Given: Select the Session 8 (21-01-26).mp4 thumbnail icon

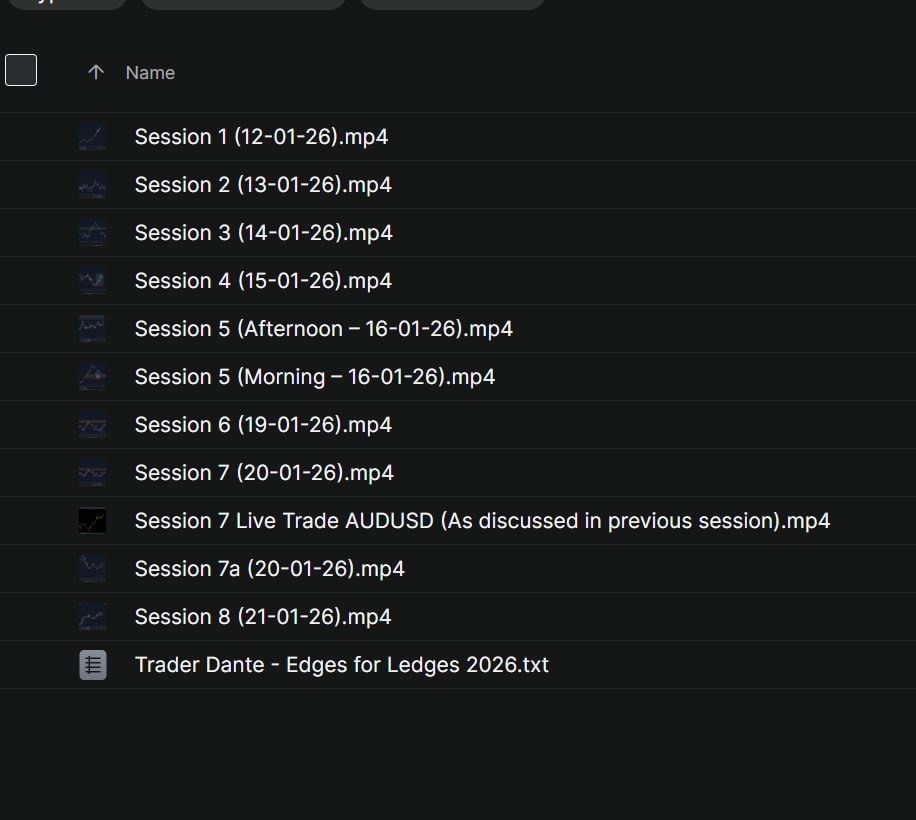Looking at the screenshot, I should coord(92,617).
